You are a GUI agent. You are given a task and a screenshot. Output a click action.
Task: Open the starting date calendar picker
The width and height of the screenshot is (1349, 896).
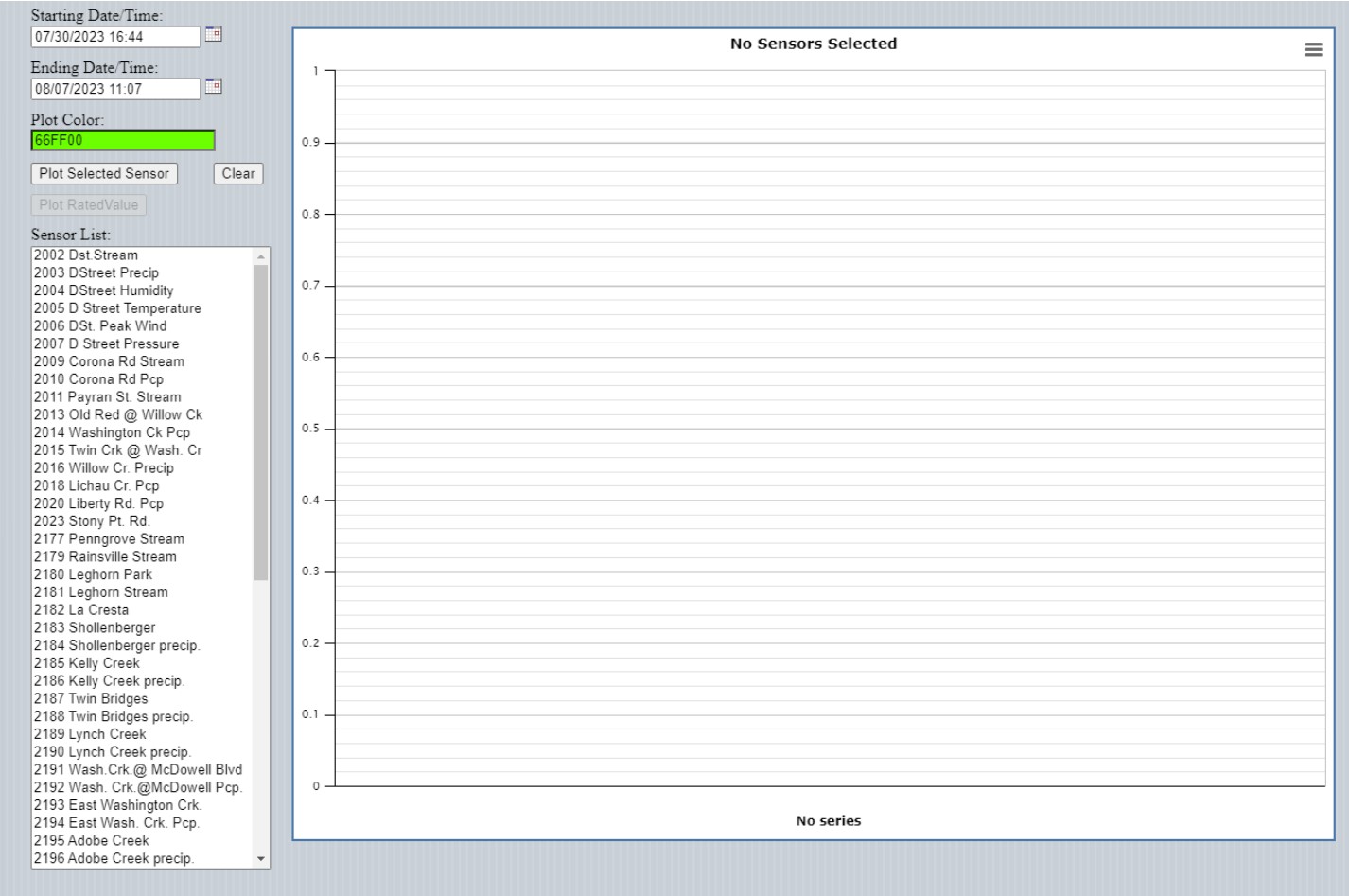click(x=214, y=35)
